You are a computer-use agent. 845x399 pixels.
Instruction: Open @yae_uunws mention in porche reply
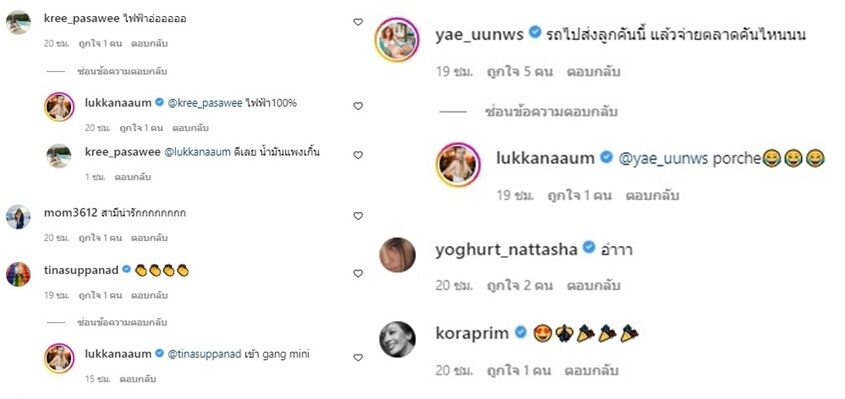click(x=663, y=159)
